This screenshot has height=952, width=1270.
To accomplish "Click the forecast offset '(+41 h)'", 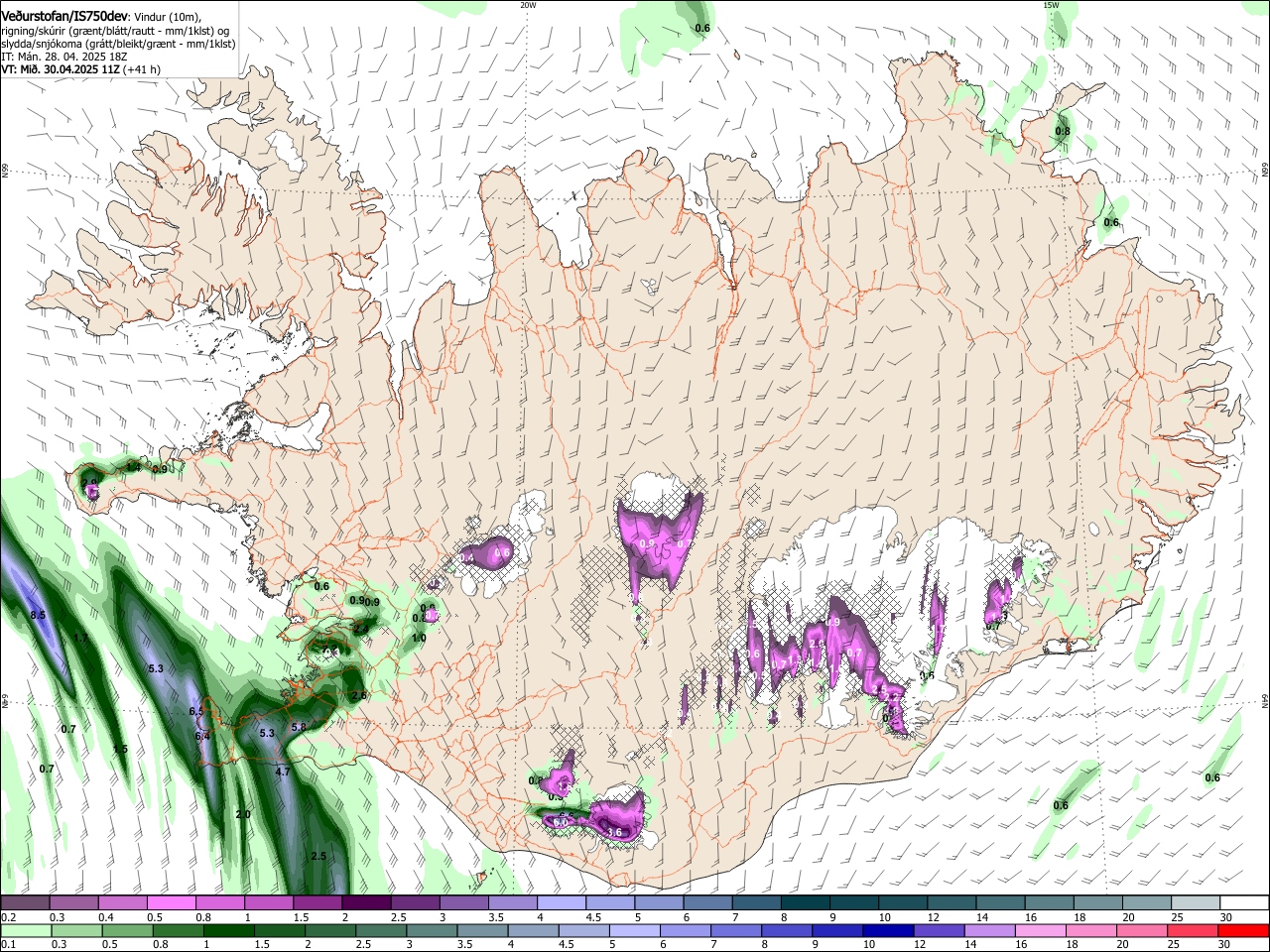I will pos(142,69).
